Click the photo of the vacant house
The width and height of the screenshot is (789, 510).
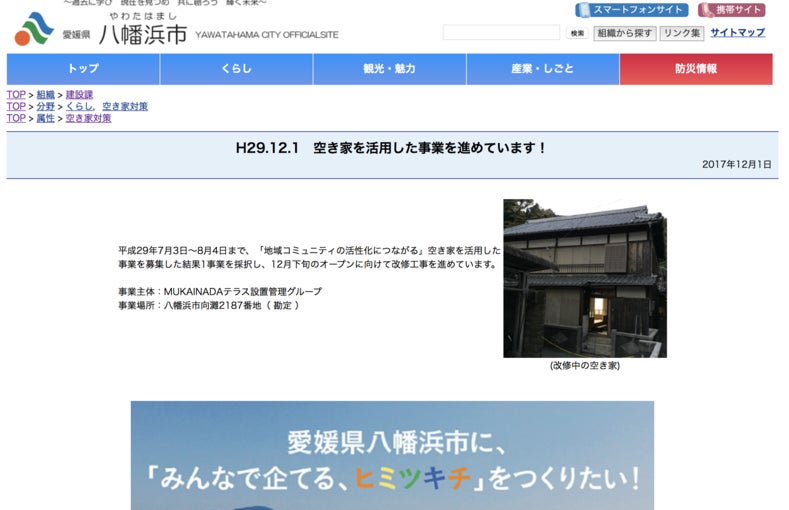(584, 278)
